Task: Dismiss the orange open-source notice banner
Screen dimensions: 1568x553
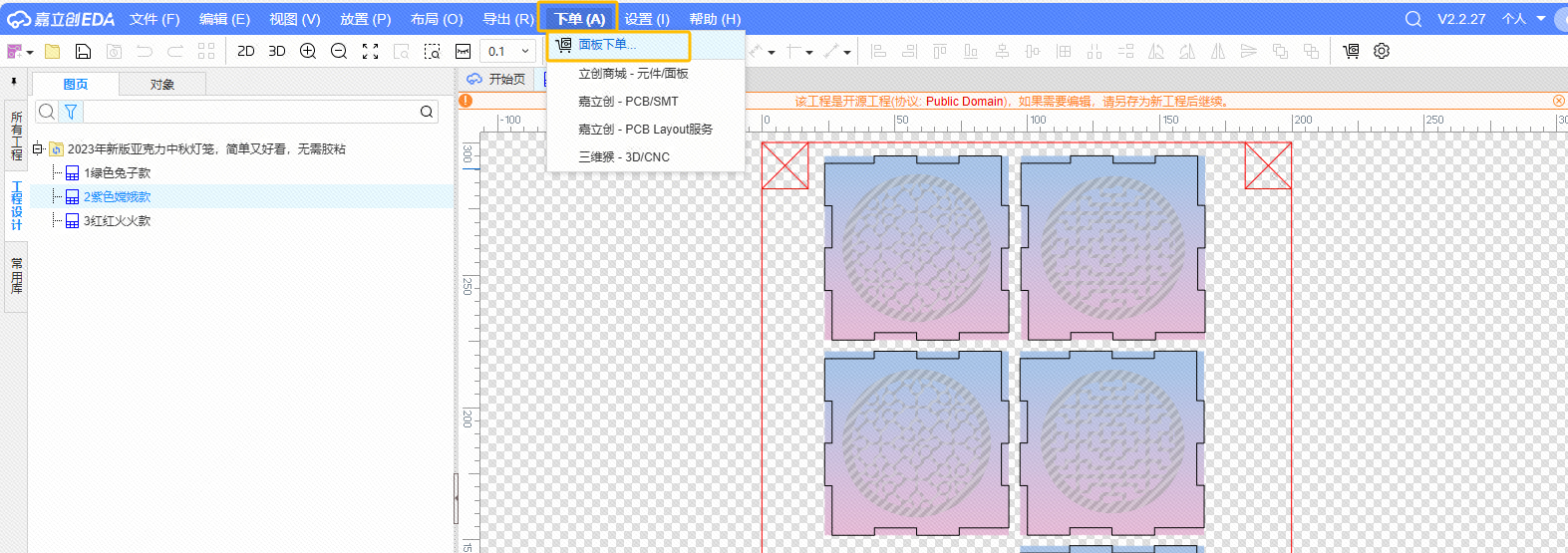Action: [1558, 101]
